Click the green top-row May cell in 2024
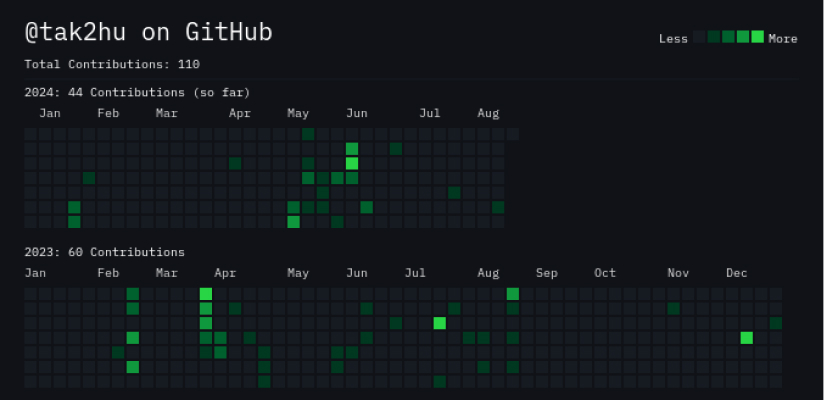This screenshot has height=400, width=824. 308,134
